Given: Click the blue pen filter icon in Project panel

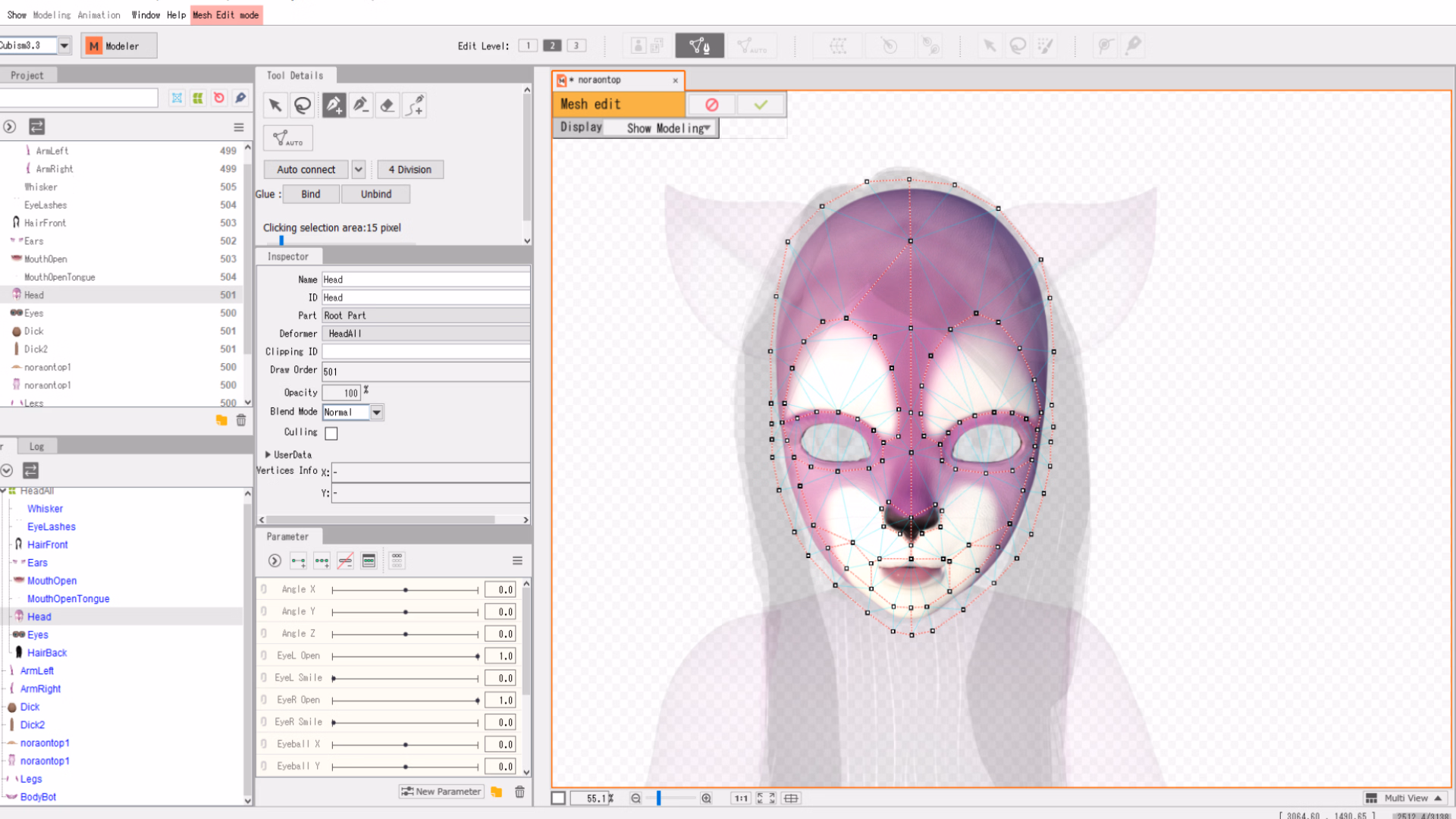Looking at the screenshot, I should 240,98.
